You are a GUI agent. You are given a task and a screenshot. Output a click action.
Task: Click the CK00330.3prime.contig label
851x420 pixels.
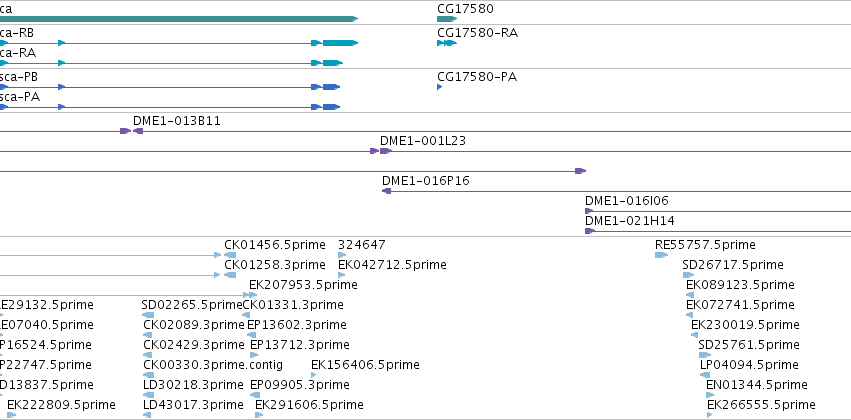213,365
